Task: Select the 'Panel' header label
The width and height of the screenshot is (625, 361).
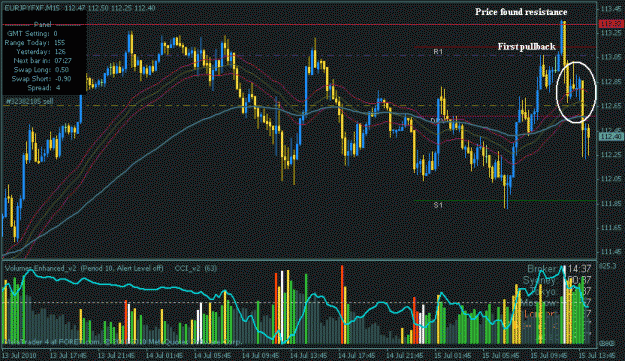Action: (x=43, y=25)
